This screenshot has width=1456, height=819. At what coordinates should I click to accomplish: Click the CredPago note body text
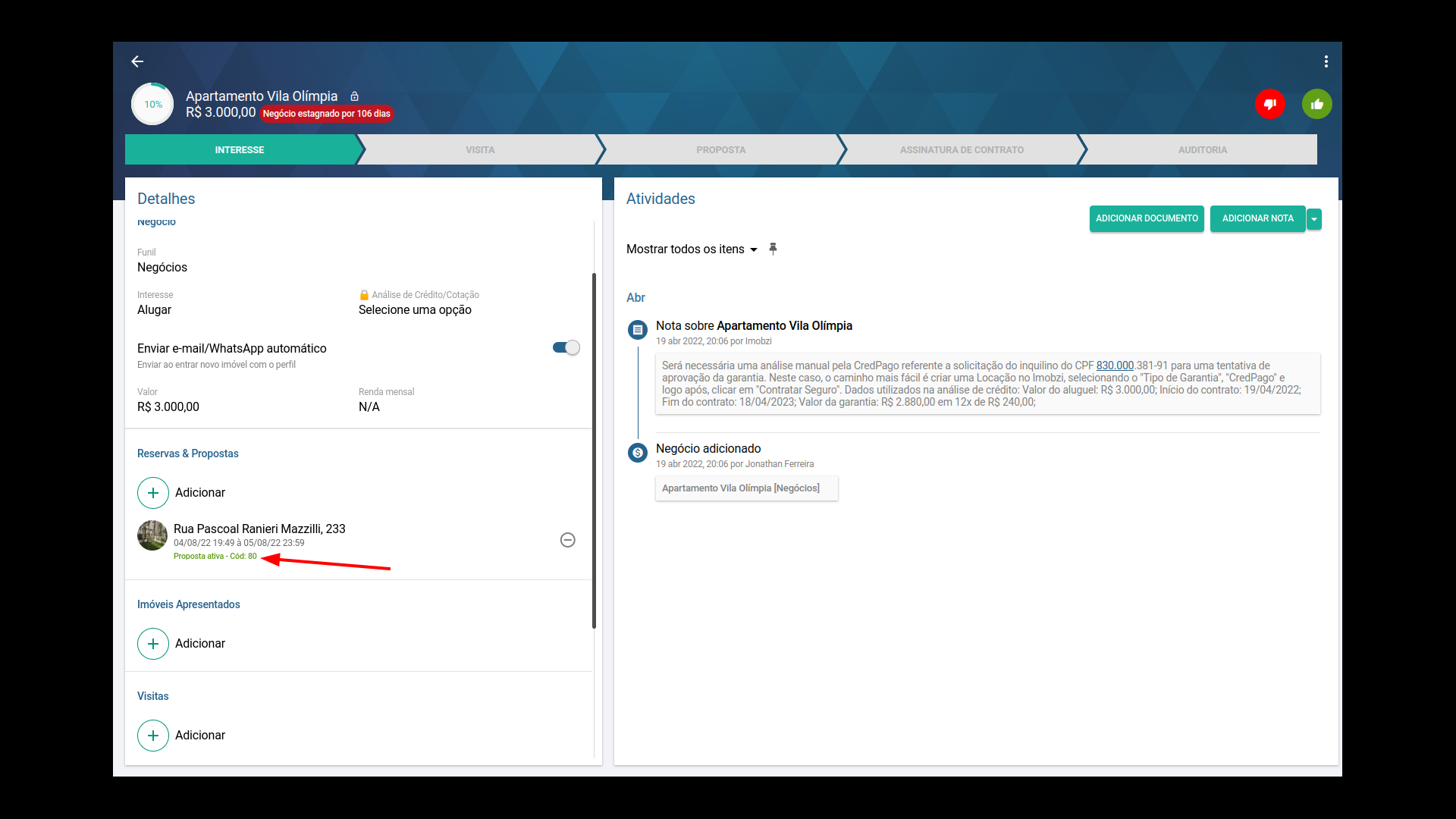pos(987,384)
